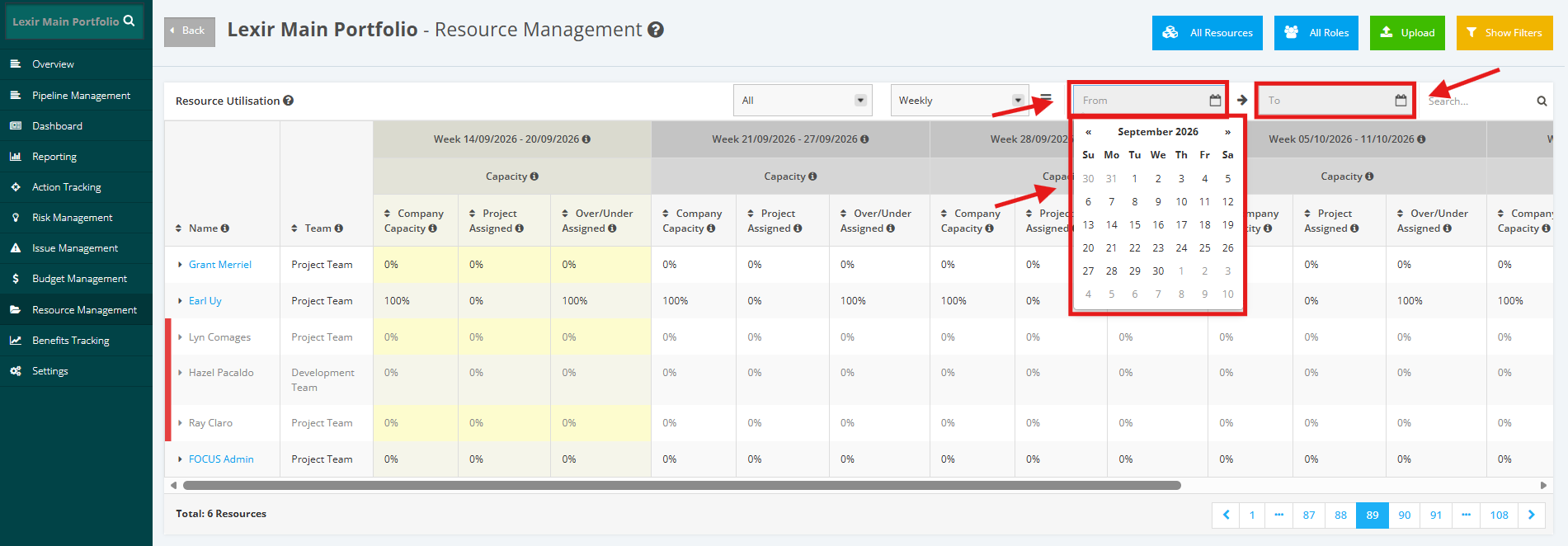This screenshot has height=546, width=1568.
Task: Click the search magnifier icon beside portfolio name
Action: tap(129, 21)
